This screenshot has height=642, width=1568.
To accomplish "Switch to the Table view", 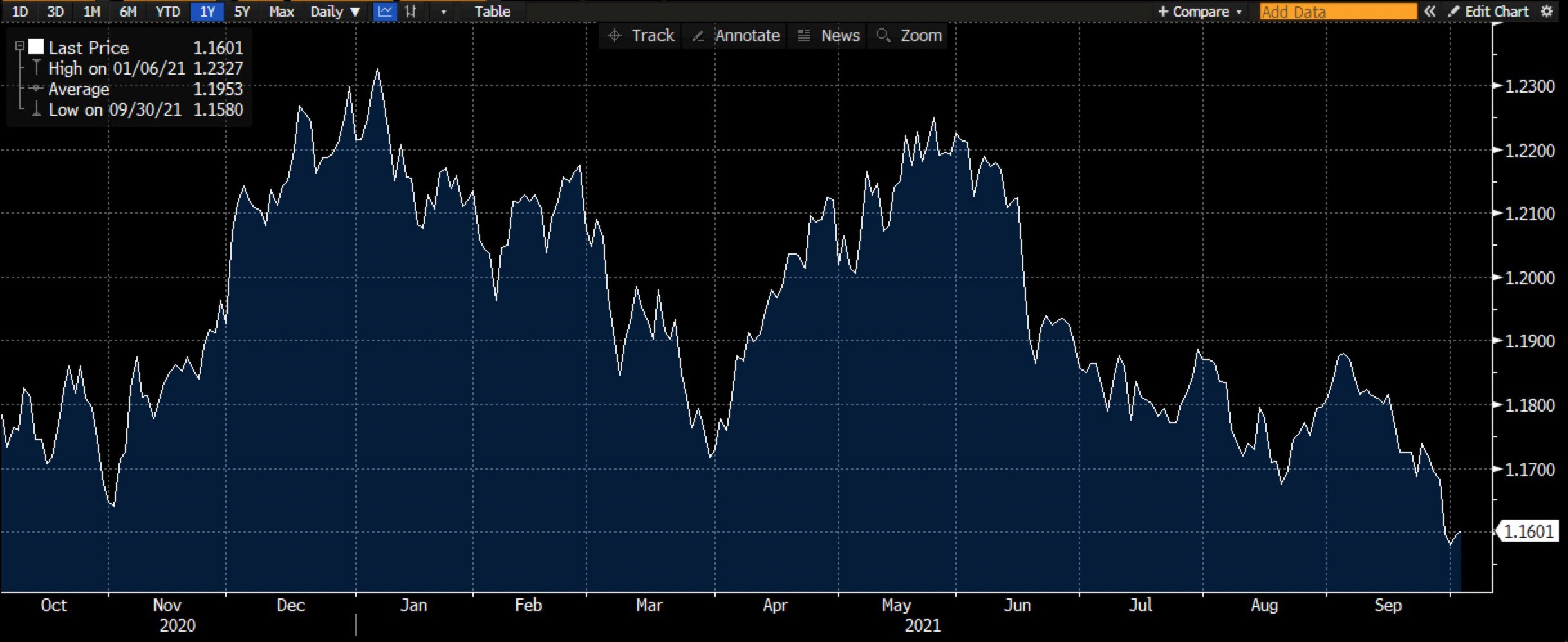I will 491,11.
